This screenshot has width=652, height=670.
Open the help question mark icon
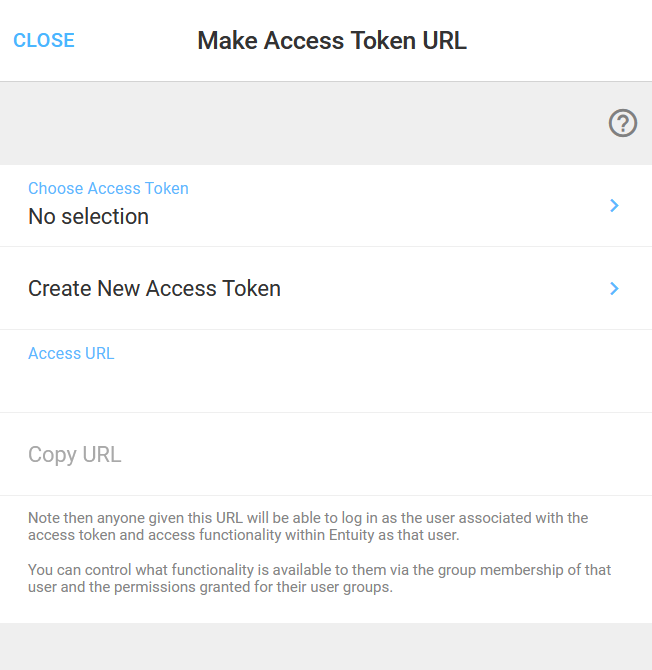pyautogui.click(x=623, y=123)
